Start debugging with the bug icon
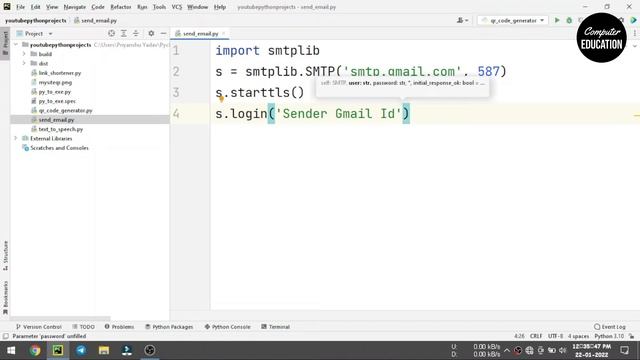This screenshot has height=360, width=640. pos(569,20)
